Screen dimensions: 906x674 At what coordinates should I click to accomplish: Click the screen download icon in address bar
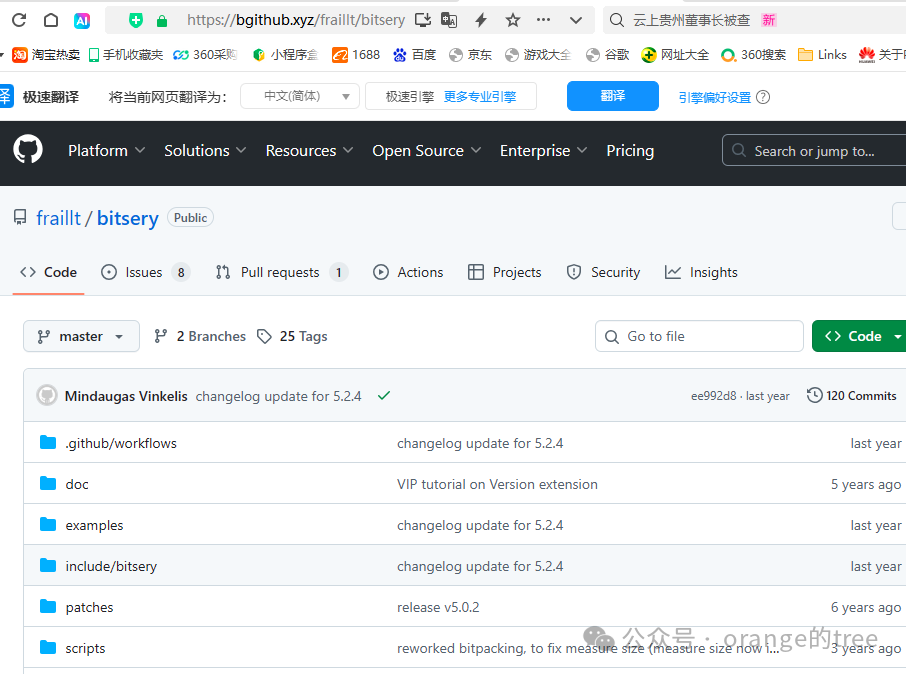tap(423, 20)
